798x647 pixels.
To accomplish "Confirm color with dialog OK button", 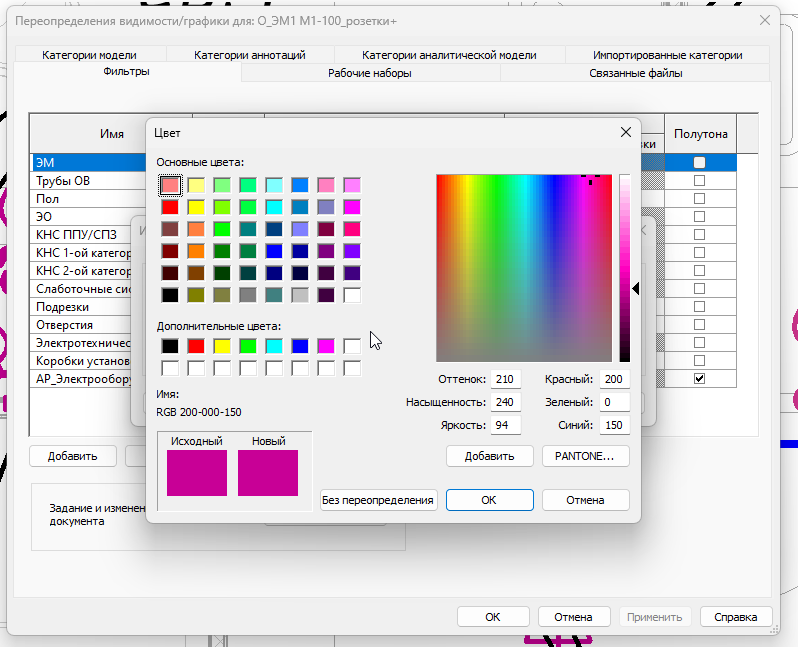I will point(490,500).
